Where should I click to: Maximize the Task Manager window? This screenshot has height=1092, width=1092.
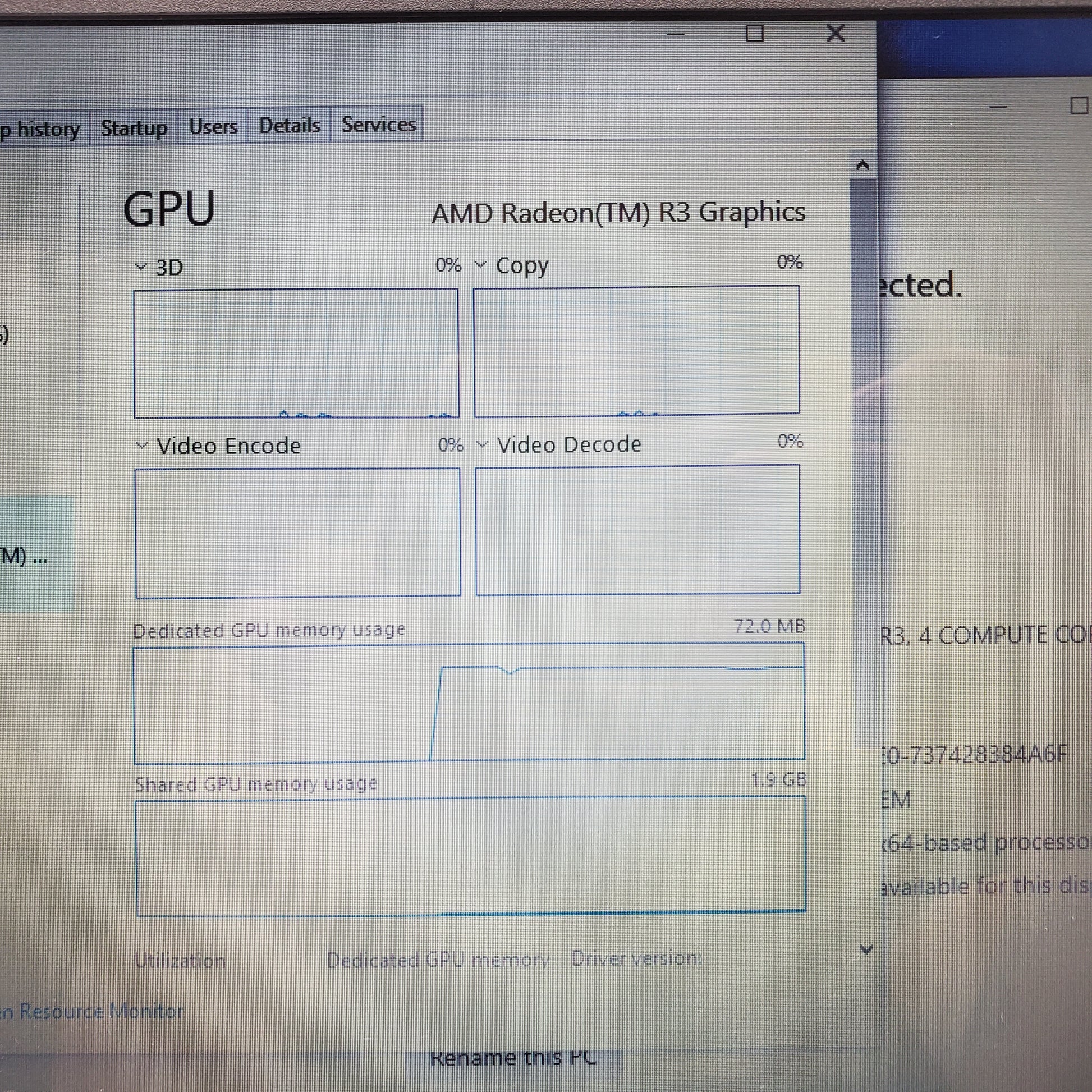(755, 33)
